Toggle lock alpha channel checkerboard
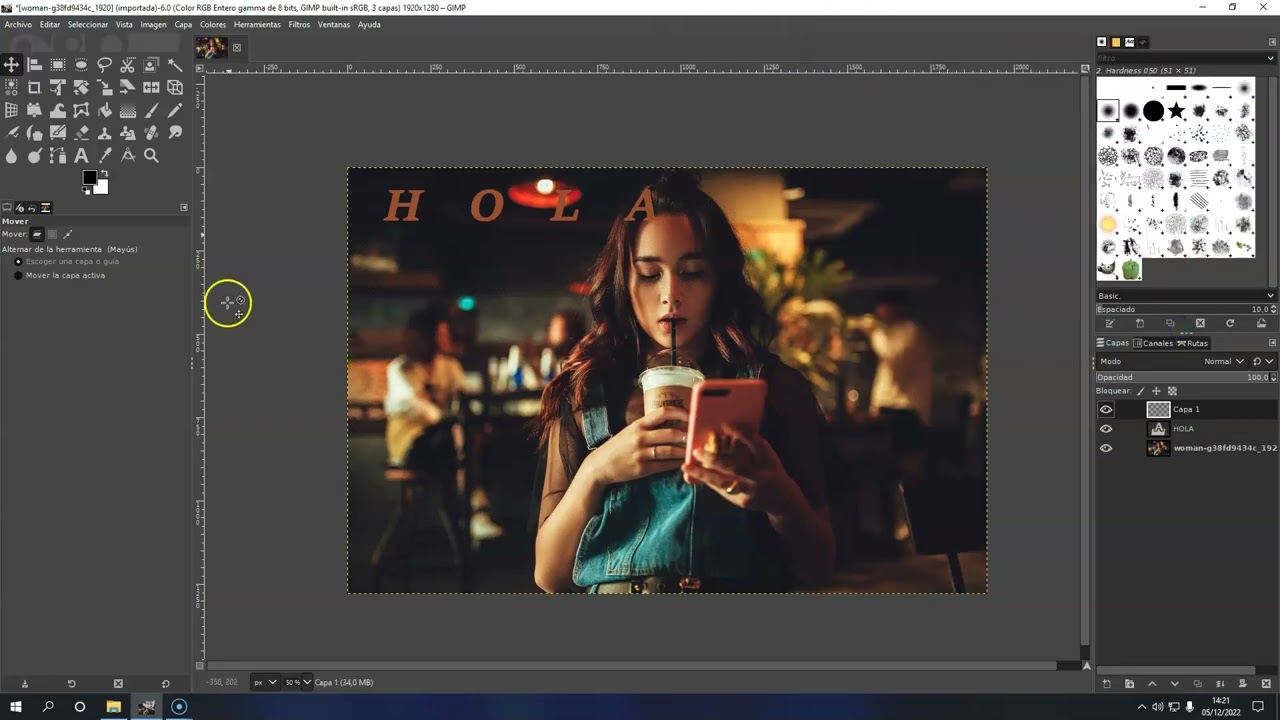 (1172, 391)
